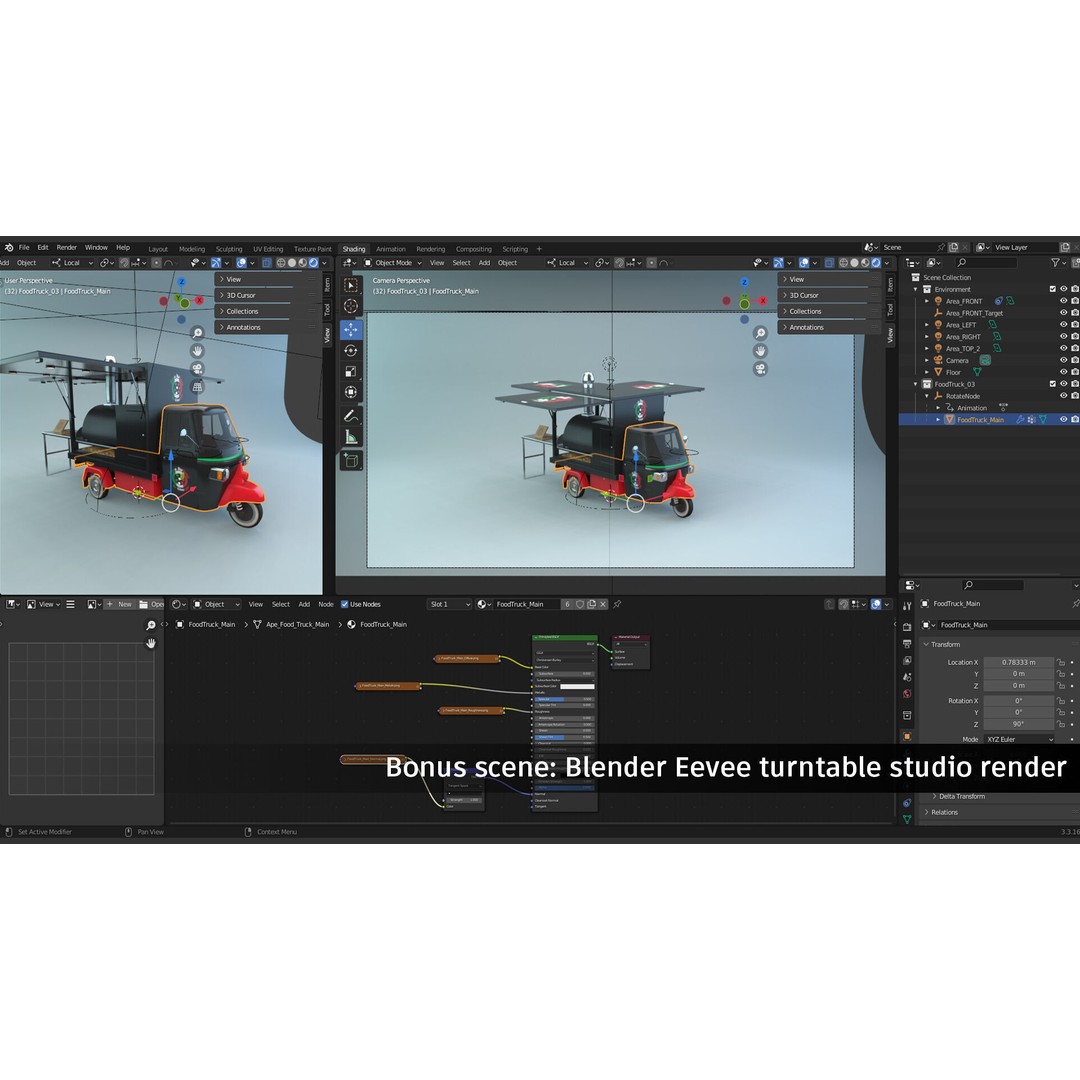Open the Tool properties tab icon

click(x=907, y=606)
